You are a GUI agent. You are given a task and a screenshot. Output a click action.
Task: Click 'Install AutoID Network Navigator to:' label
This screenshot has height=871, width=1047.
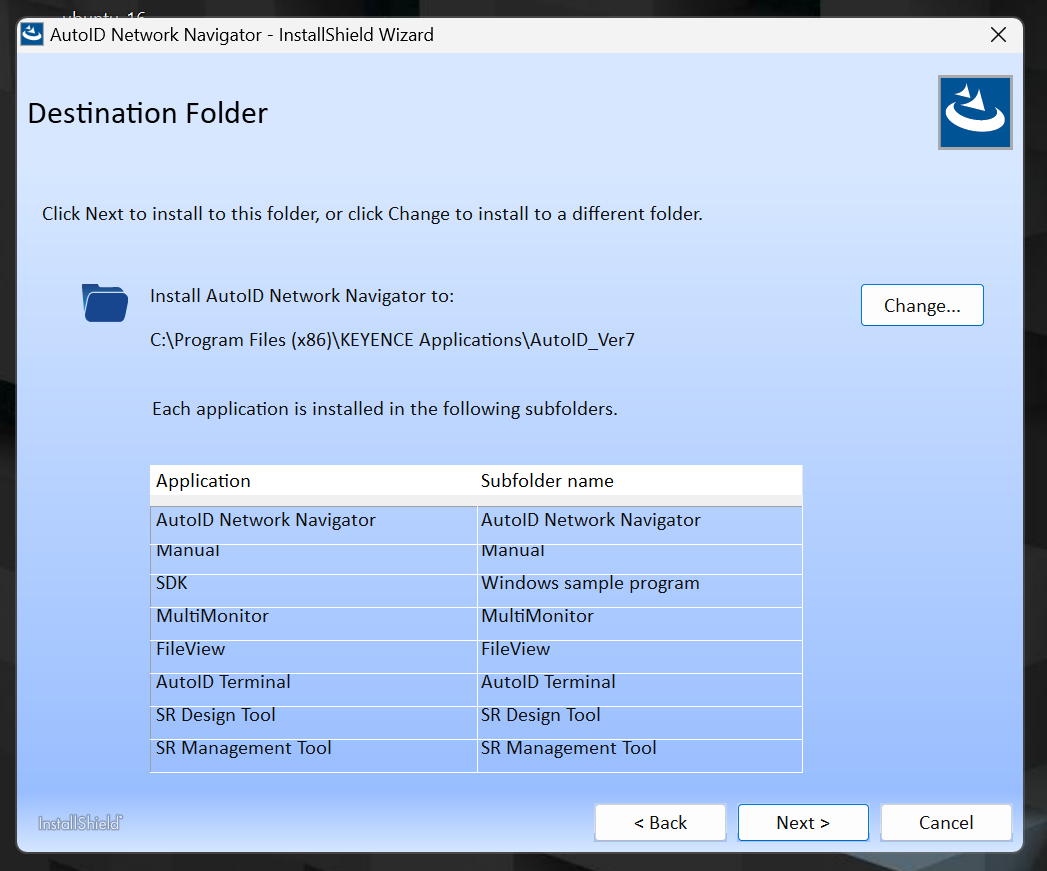pos(302,296)
